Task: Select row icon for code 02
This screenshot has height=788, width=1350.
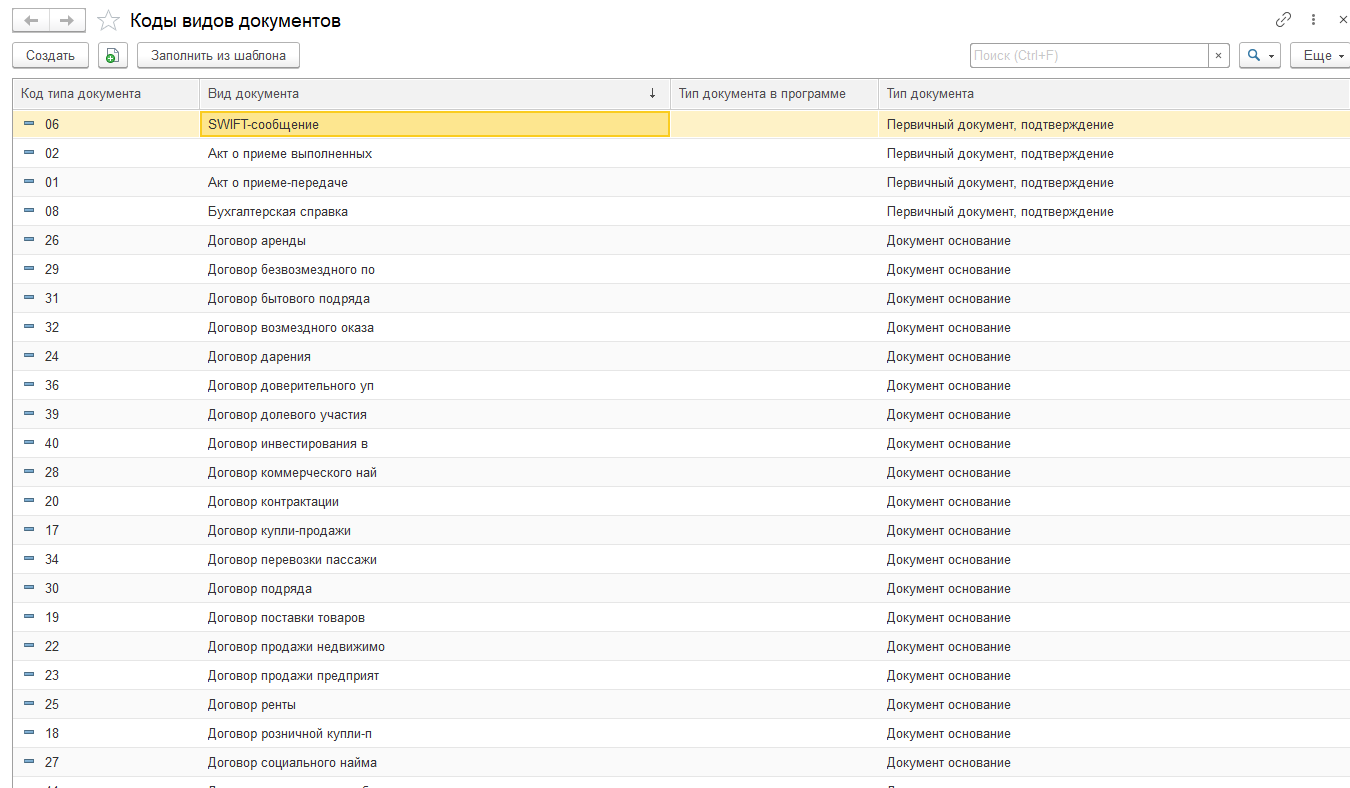Action: pos(28,153)
